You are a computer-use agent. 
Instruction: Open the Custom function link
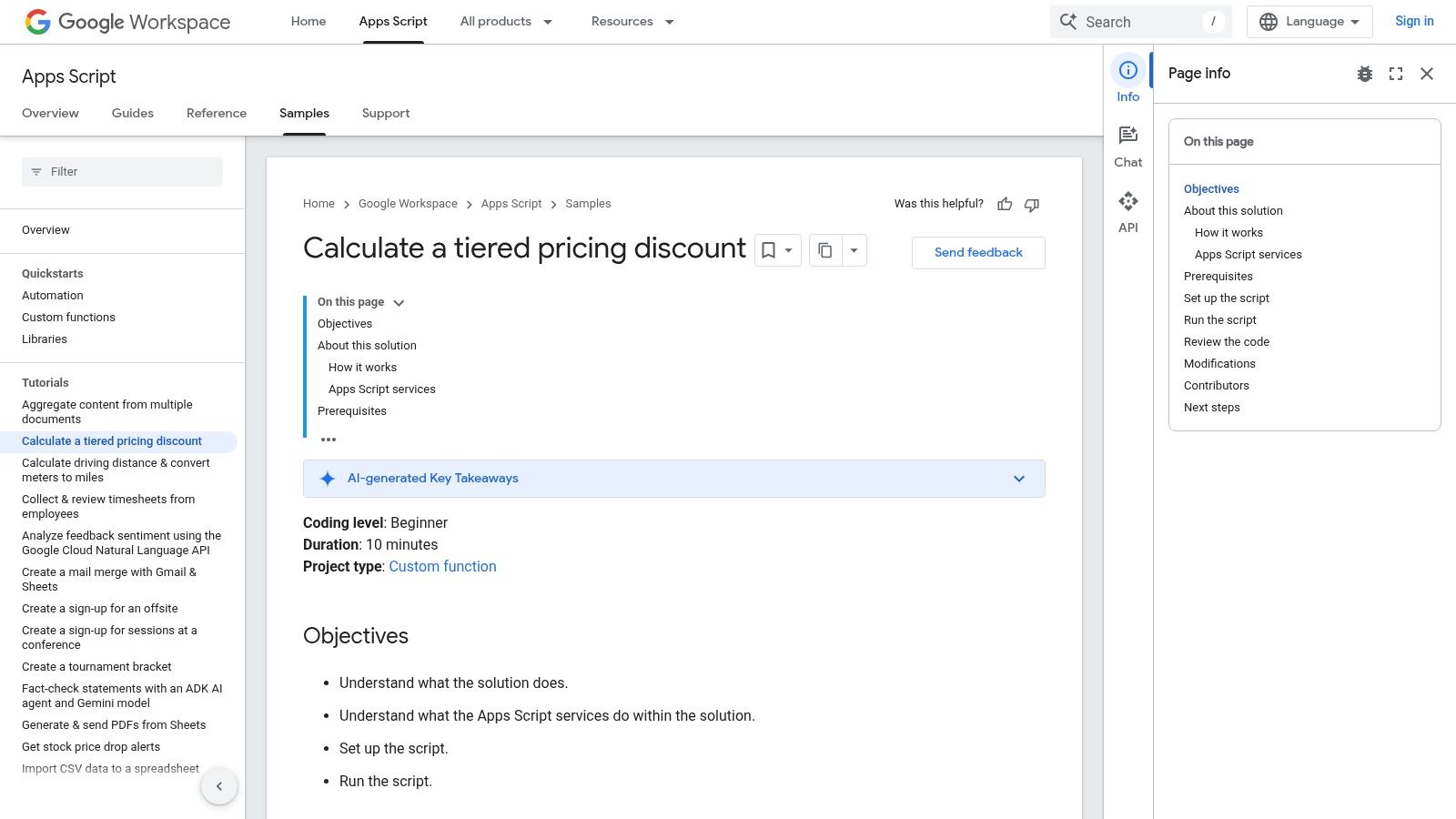pos(442,566)
